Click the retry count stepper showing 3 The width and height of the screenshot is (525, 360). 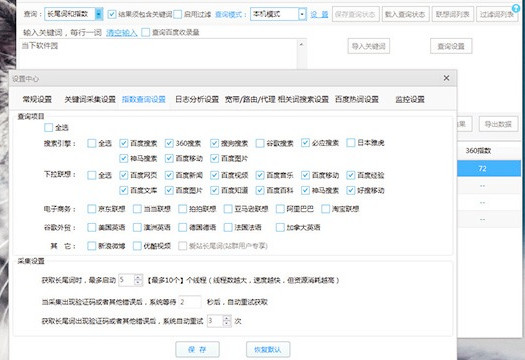(x=219, y=321)
